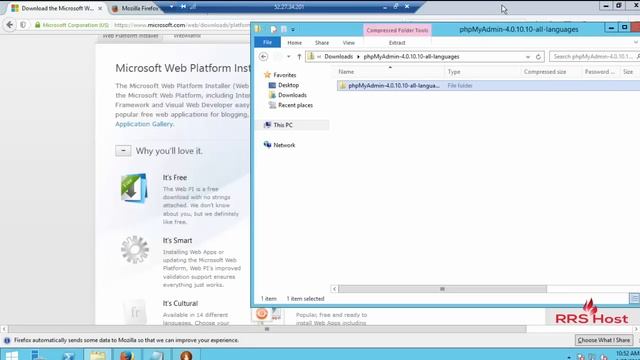The height and width of the screenshot is (360, 640).
Task: Click the folder icon of the phpMyAdmin row
Action: pos(343,86)
